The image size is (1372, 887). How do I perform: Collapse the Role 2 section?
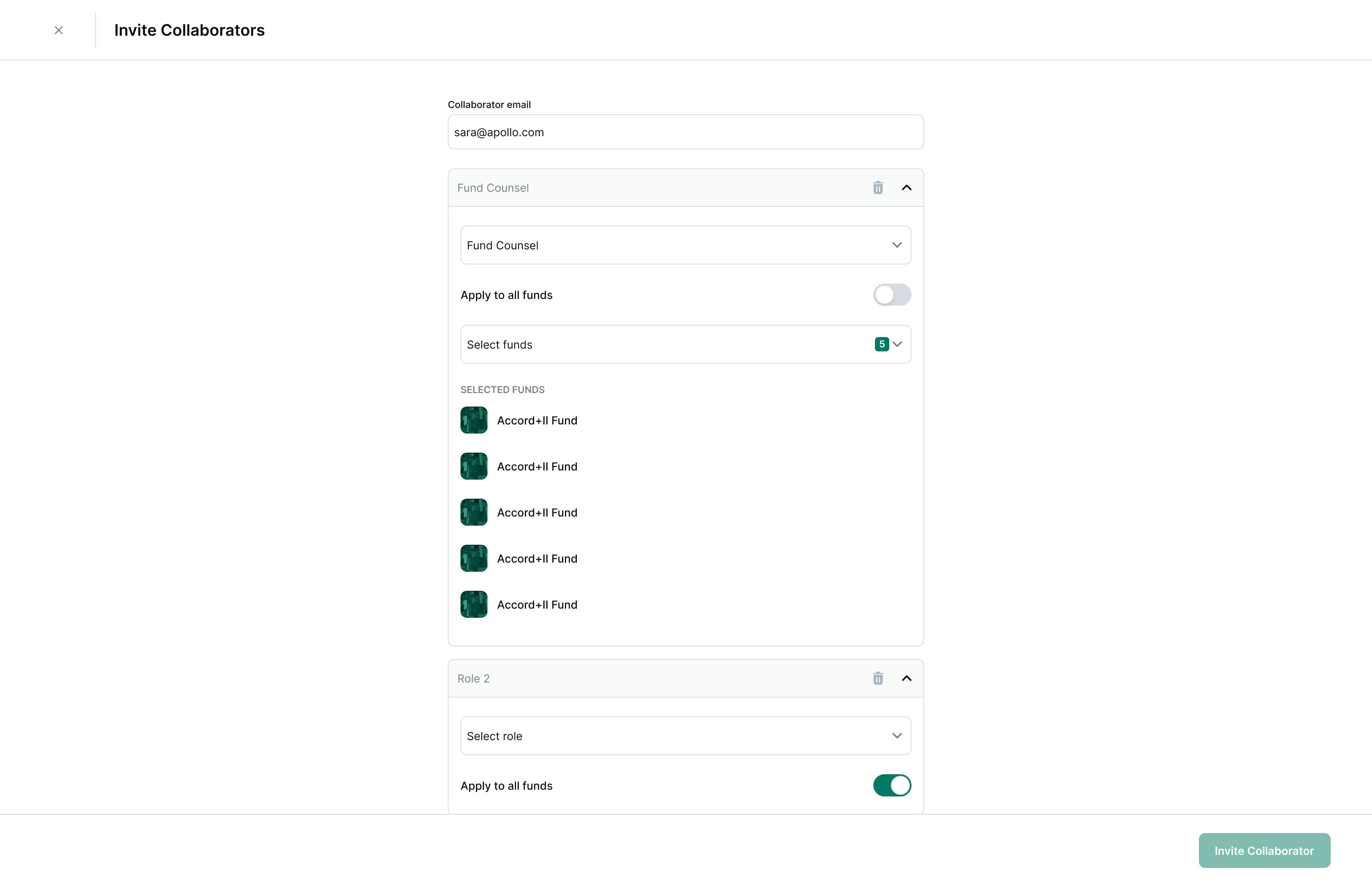(906, 679)
